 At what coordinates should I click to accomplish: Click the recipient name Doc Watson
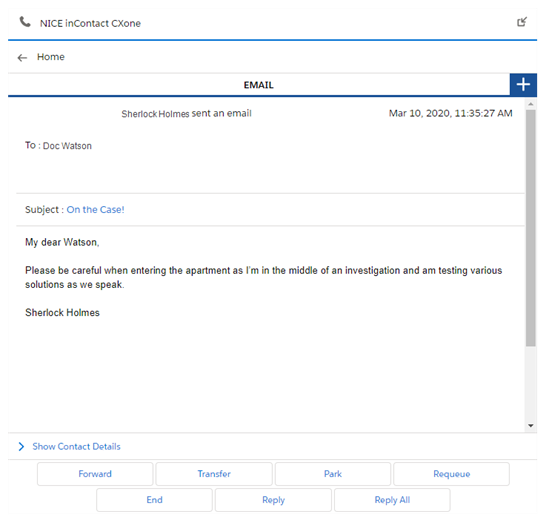click(67, 146)
